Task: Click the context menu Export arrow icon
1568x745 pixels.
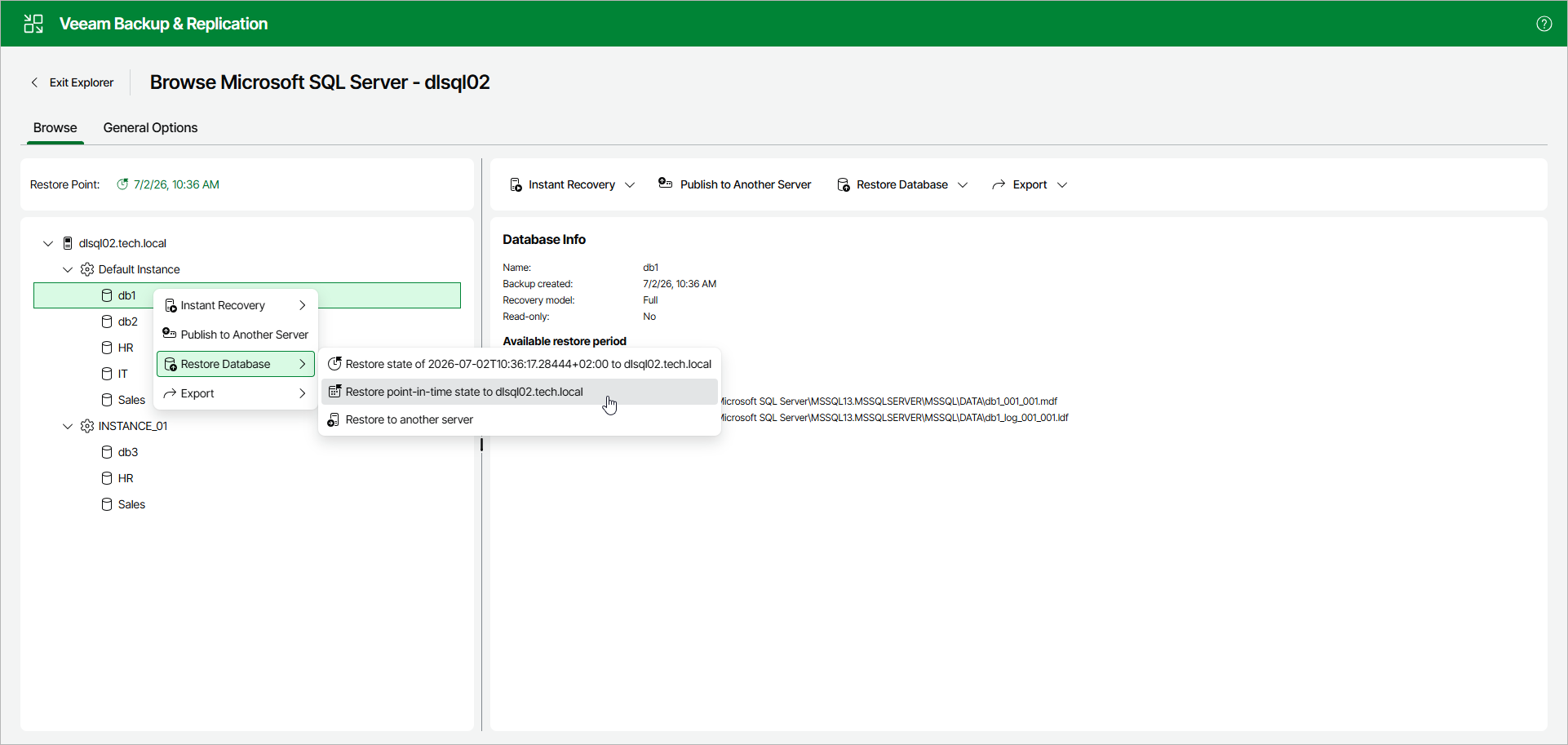Action: coord(170,393)
